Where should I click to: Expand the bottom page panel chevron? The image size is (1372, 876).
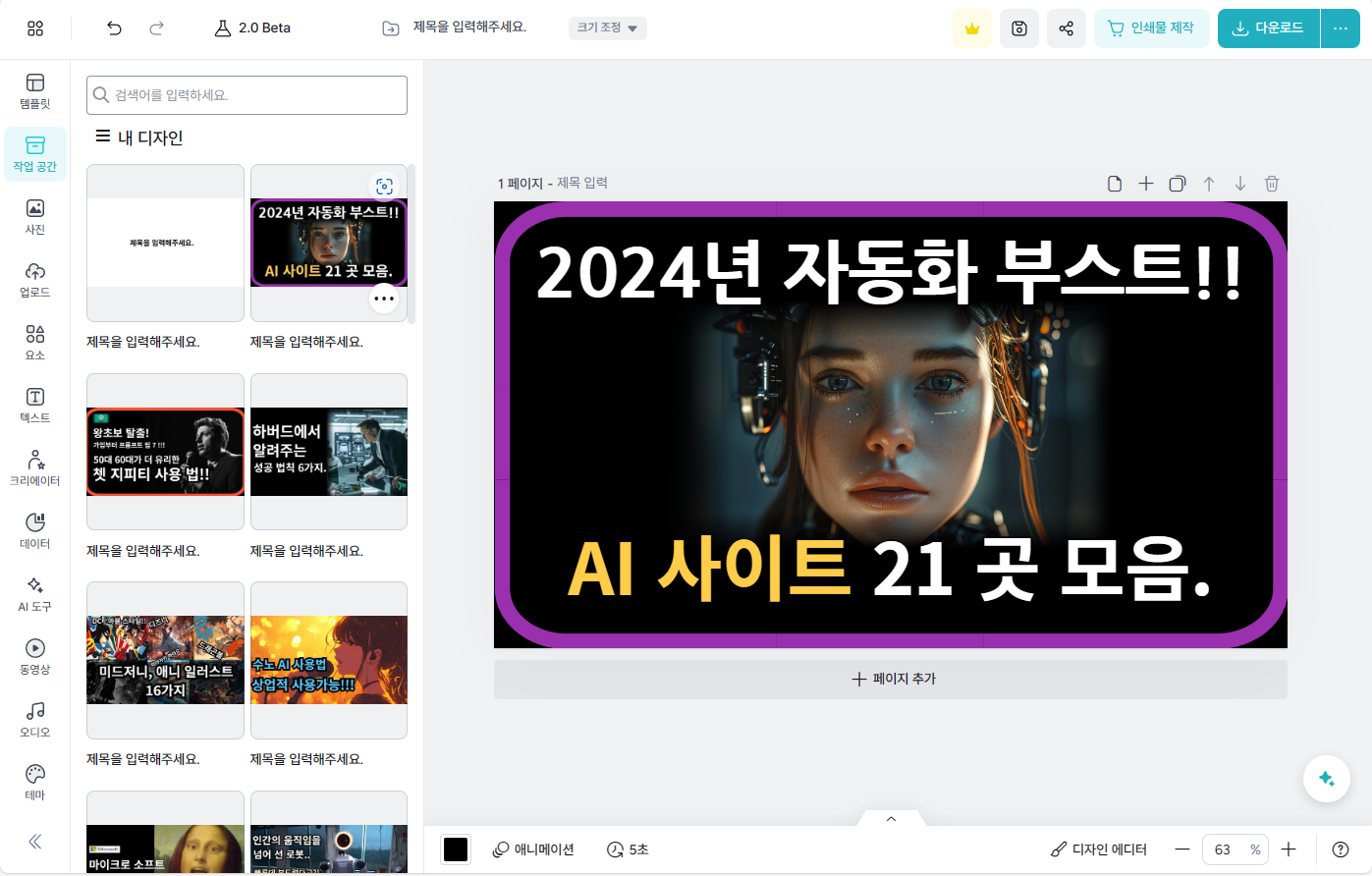(x=892, y=818)
